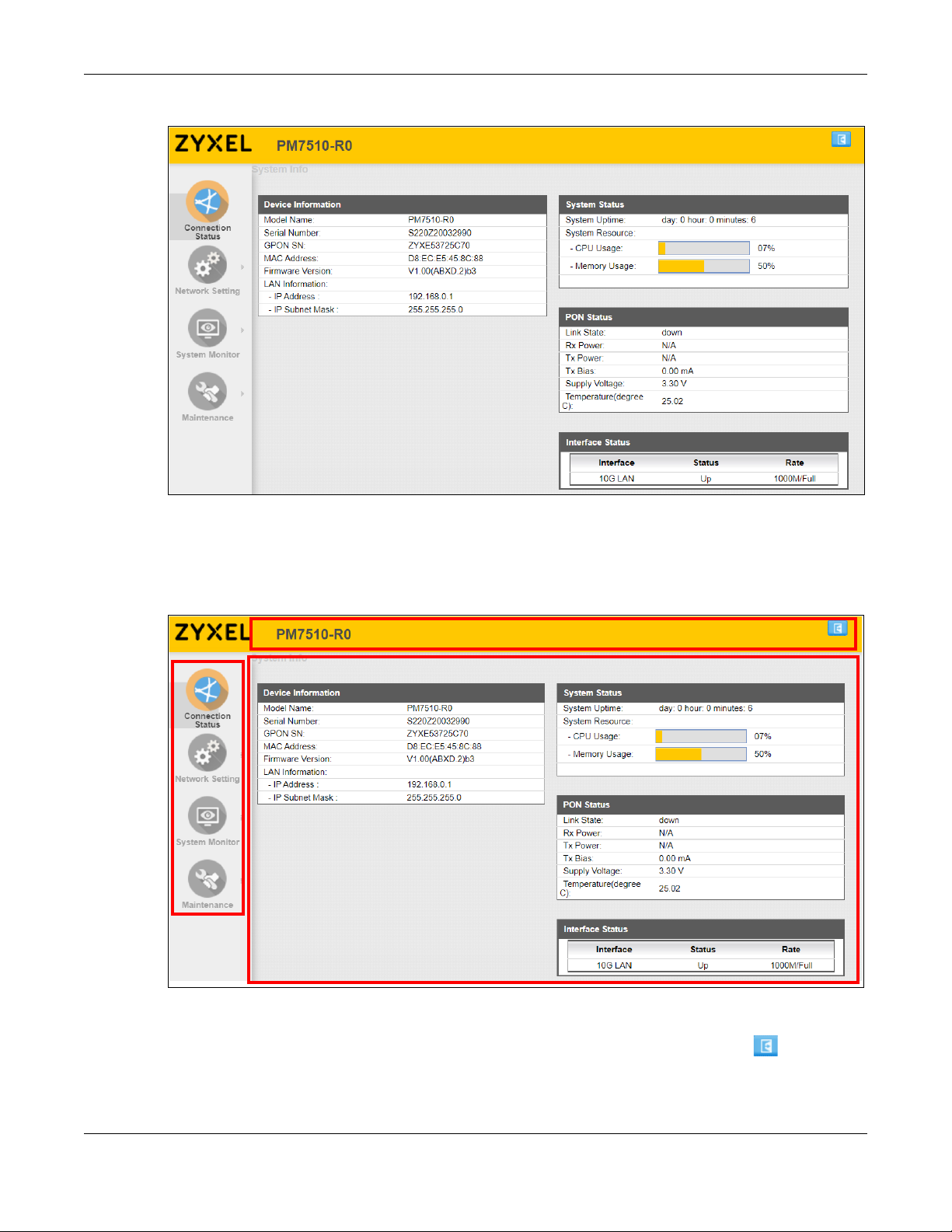Select serial number S220Z20032990 in second screenshot

tap(438, 721)
